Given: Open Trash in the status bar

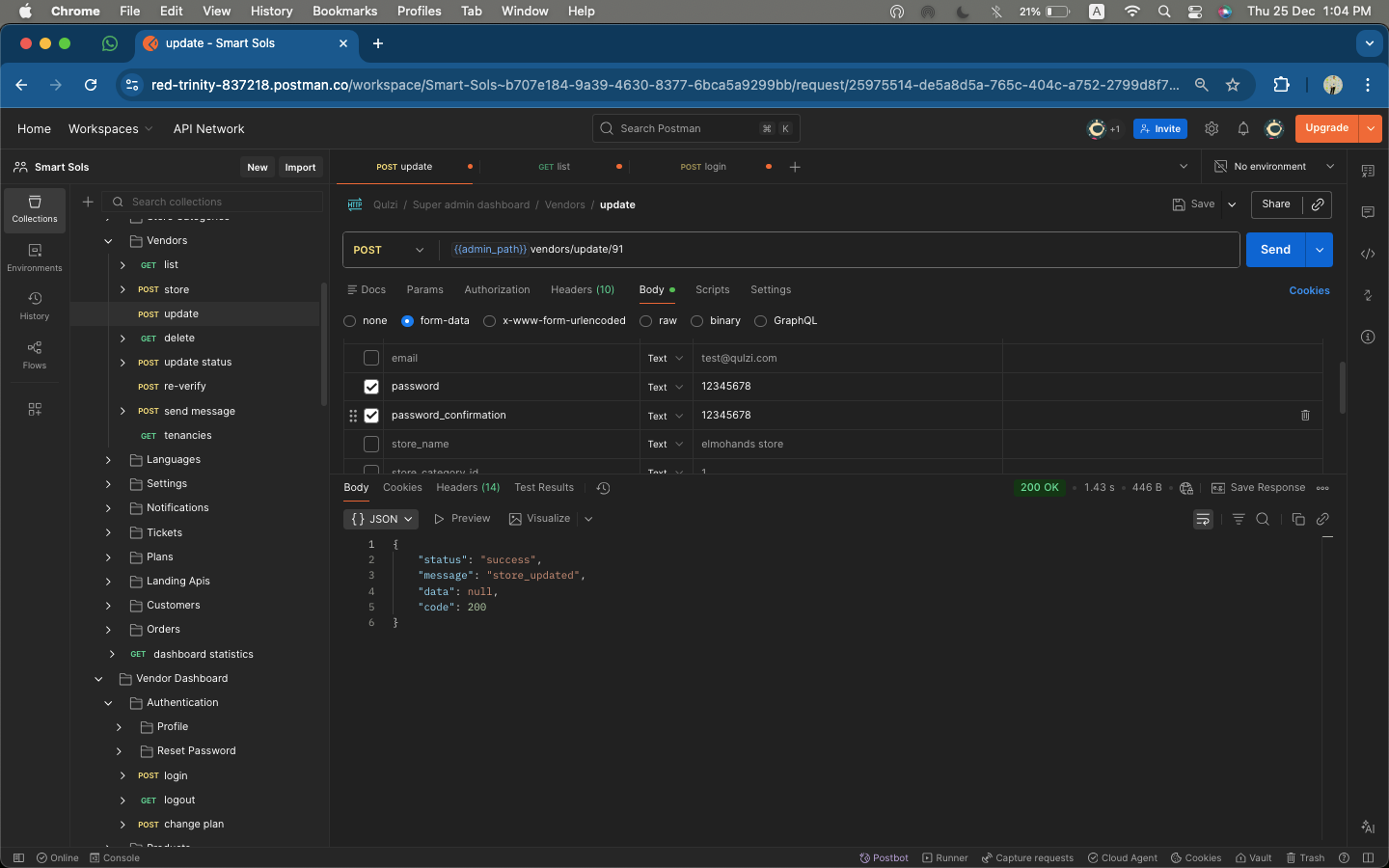Looking at the screenshot, I should click(1305, 857).
